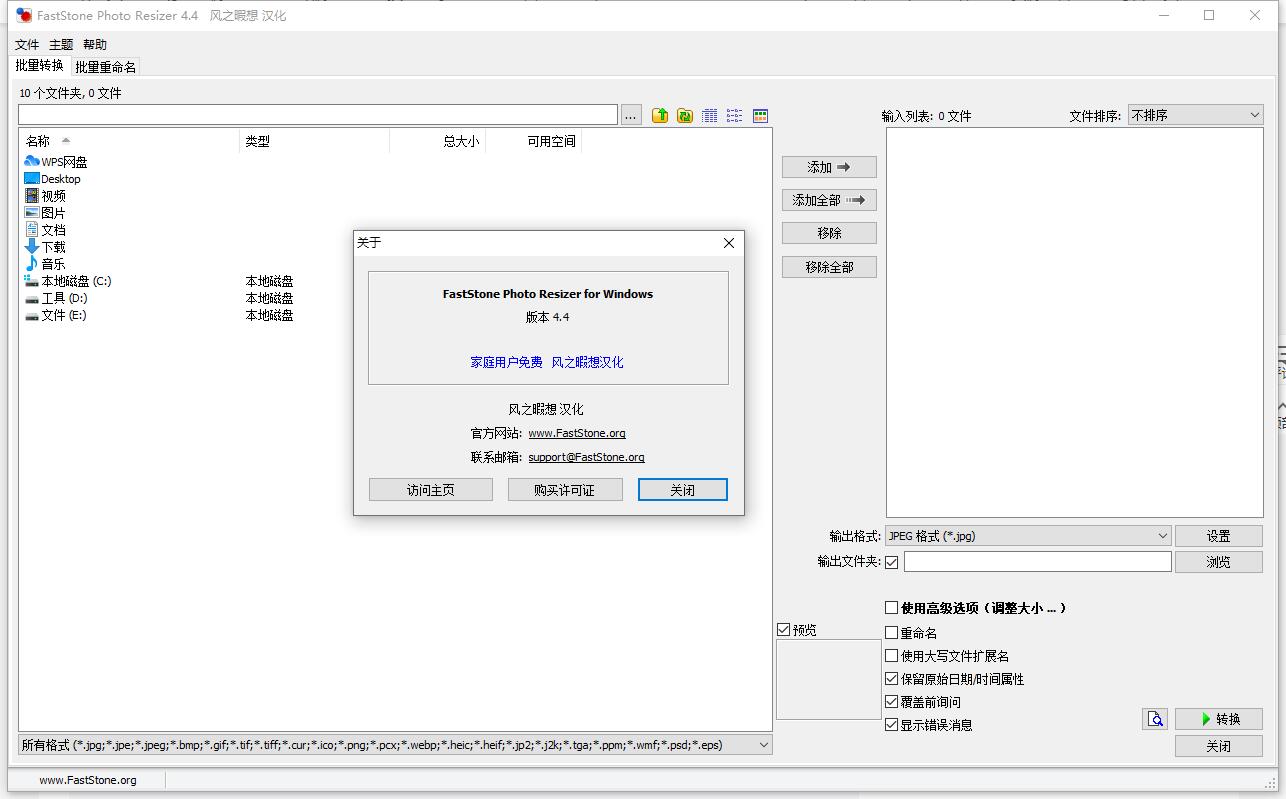Uncheck 显示错误消息 checkbox
The image size is (1286, 799).
tap(892, 724)
